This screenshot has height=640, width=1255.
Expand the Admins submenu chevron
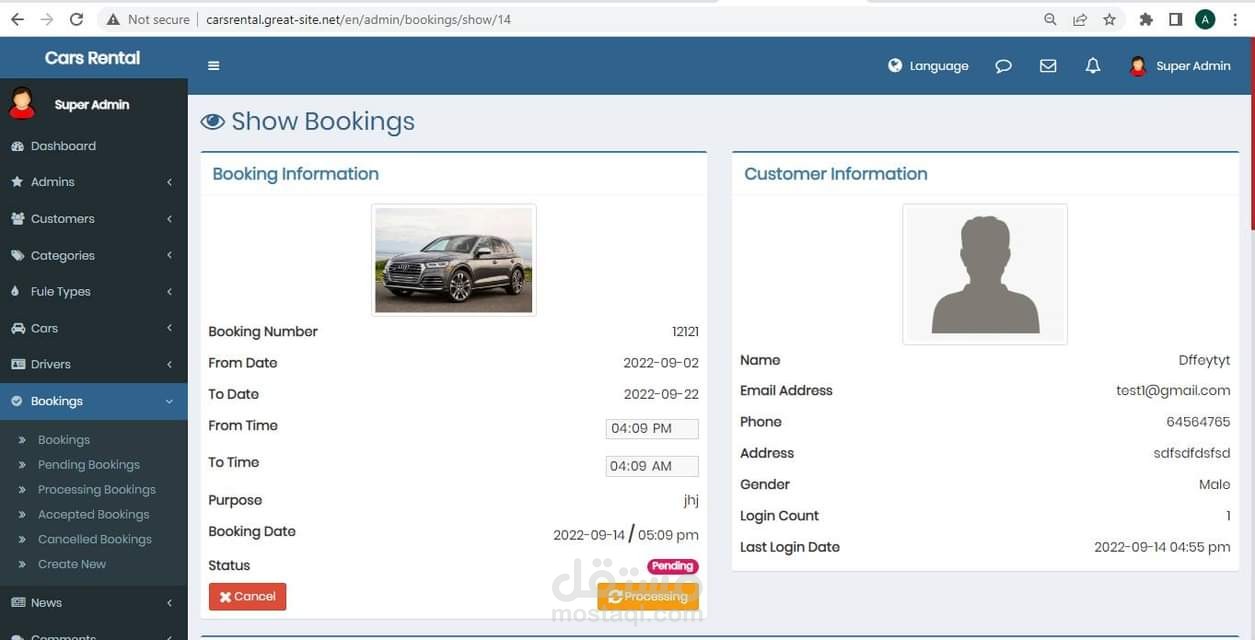(x=170, y=182)
